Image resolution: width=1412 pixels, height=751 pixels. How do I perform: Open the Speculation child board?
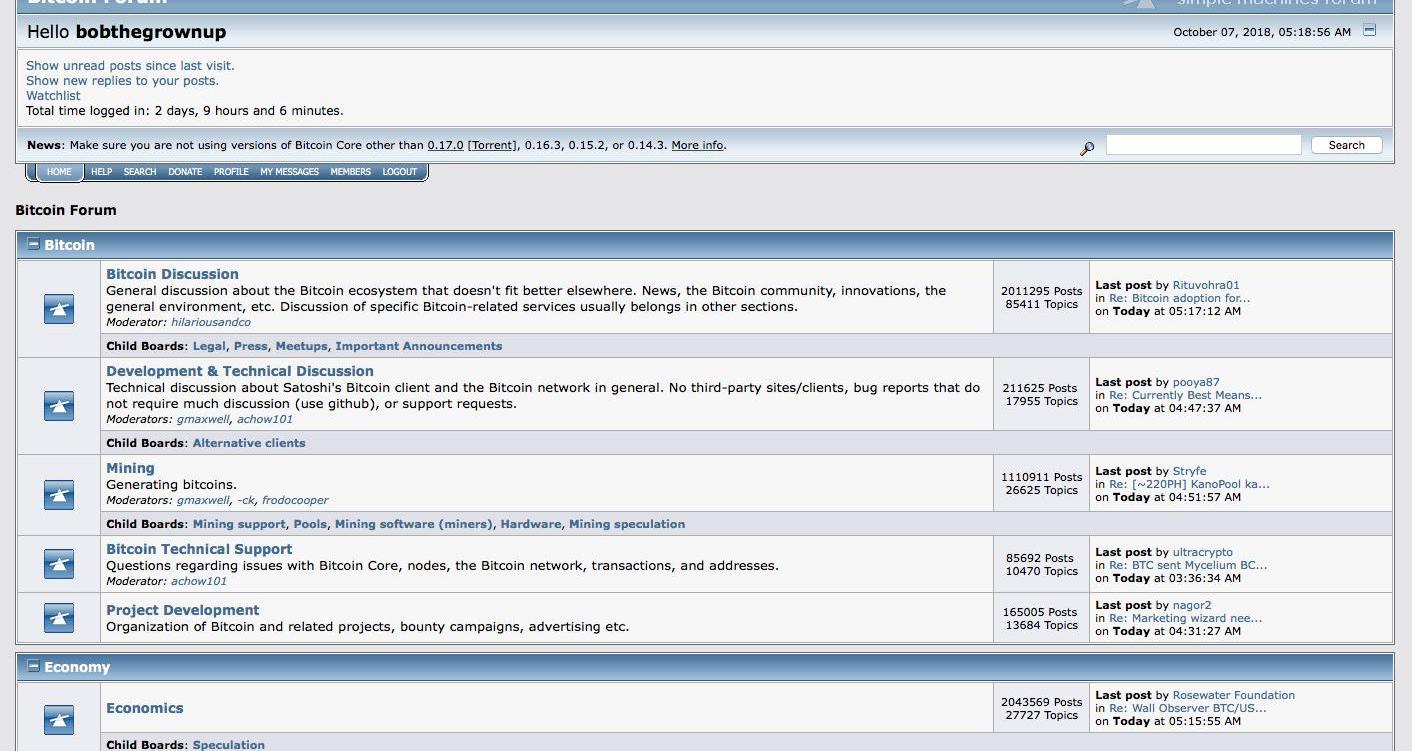click(x=229, y=745)
